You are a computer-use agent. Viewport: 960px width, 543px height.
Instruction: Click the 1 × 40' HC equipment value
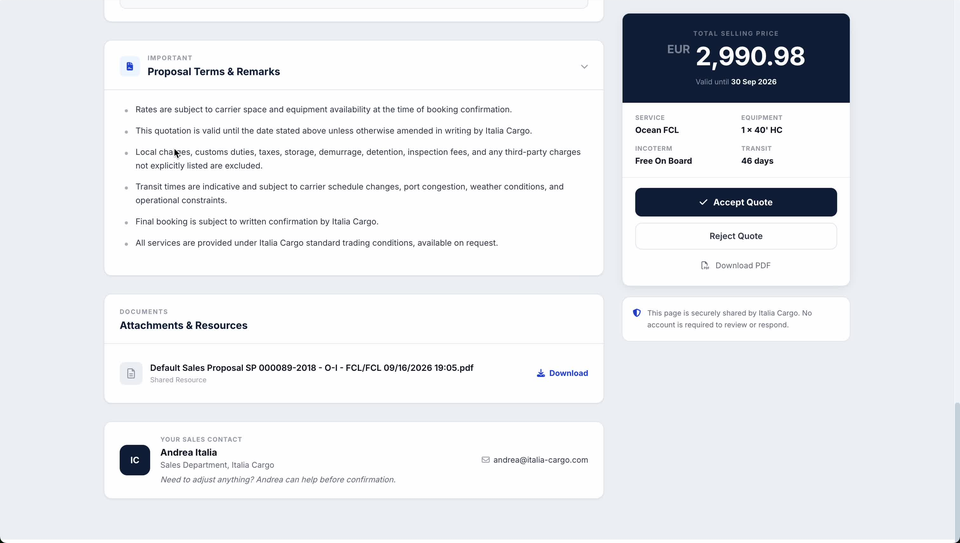(x=762, y=130)
